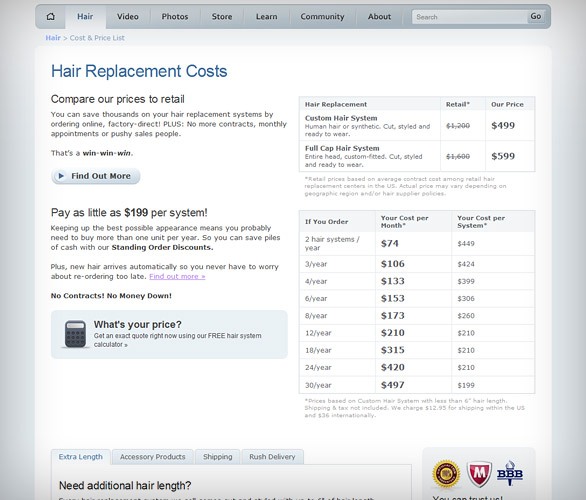Click the 3/year row label

click(x=316, y=264)
